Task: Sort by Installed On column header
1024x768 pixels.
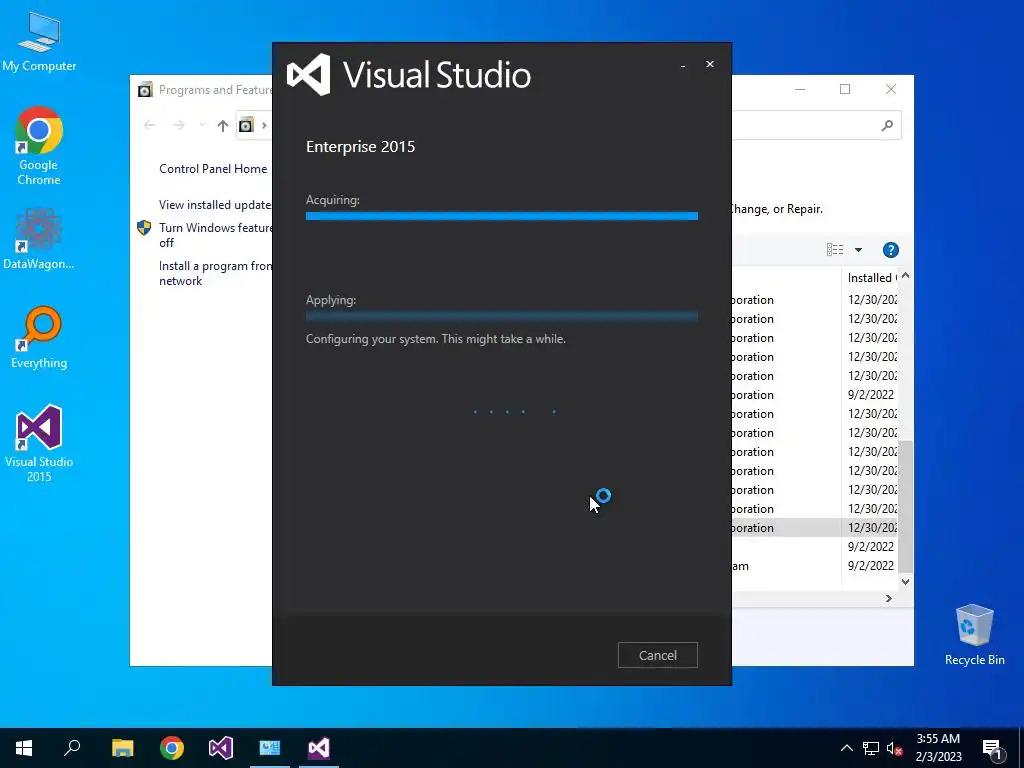Action: [871, 278]
